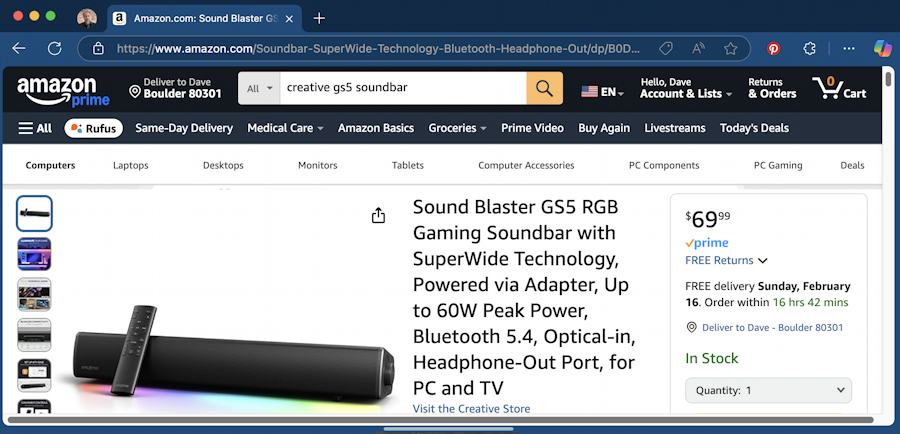
Task: Select third product thumbnail
Action: point(34,294)
